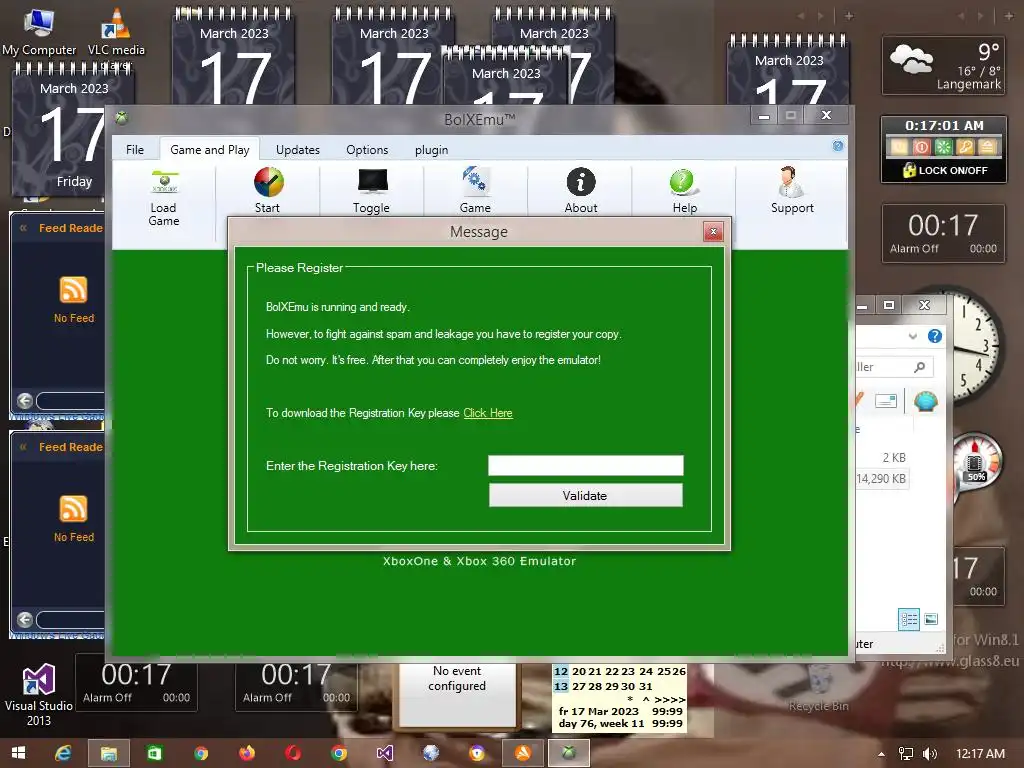Open Visual Studio from taskbar
Image resolution: width=1024 pixels, height=768 pixels.
[x=385, y=753]
